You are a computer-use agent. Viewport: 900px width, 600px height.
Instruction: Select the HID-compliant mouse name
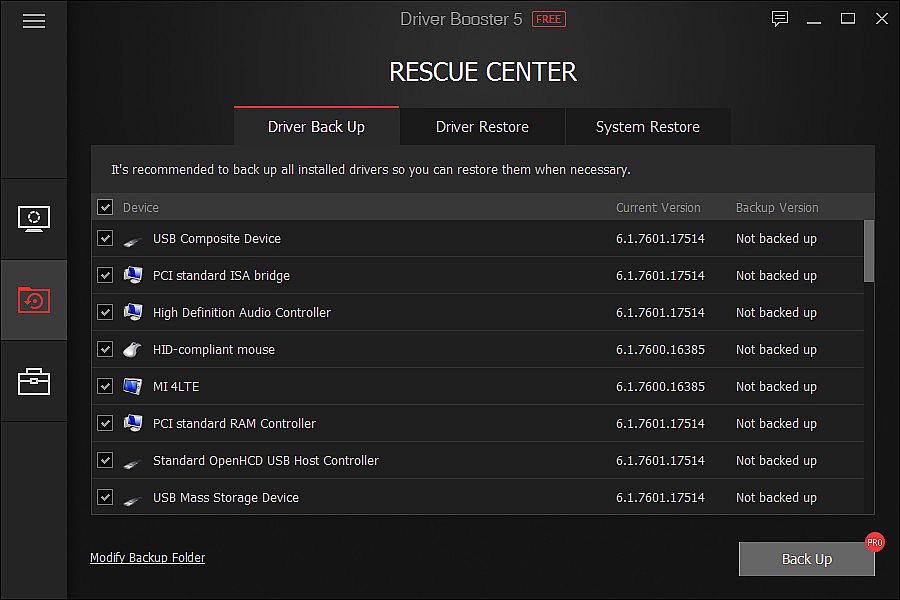pos(214,350)
